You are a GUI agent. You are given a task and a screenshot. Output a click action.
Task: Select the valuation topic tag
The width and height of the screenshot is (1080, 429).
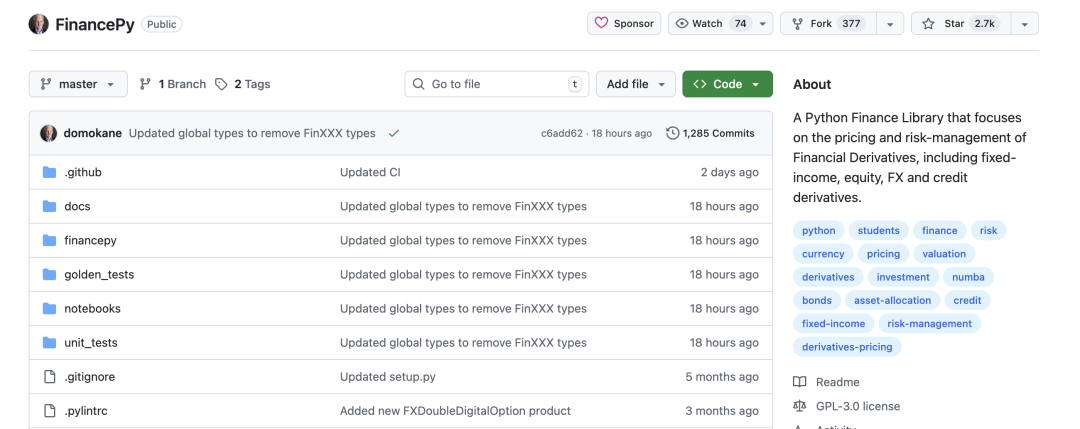coord(944,253)
